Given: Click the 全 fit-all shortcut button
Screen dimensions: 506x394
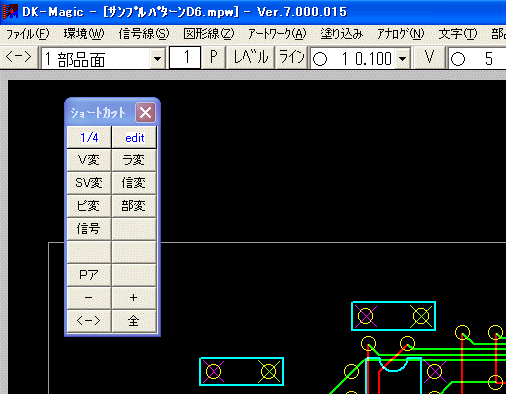Looking at the screenshot, I should pyautogui.click(x=134, y=321).
